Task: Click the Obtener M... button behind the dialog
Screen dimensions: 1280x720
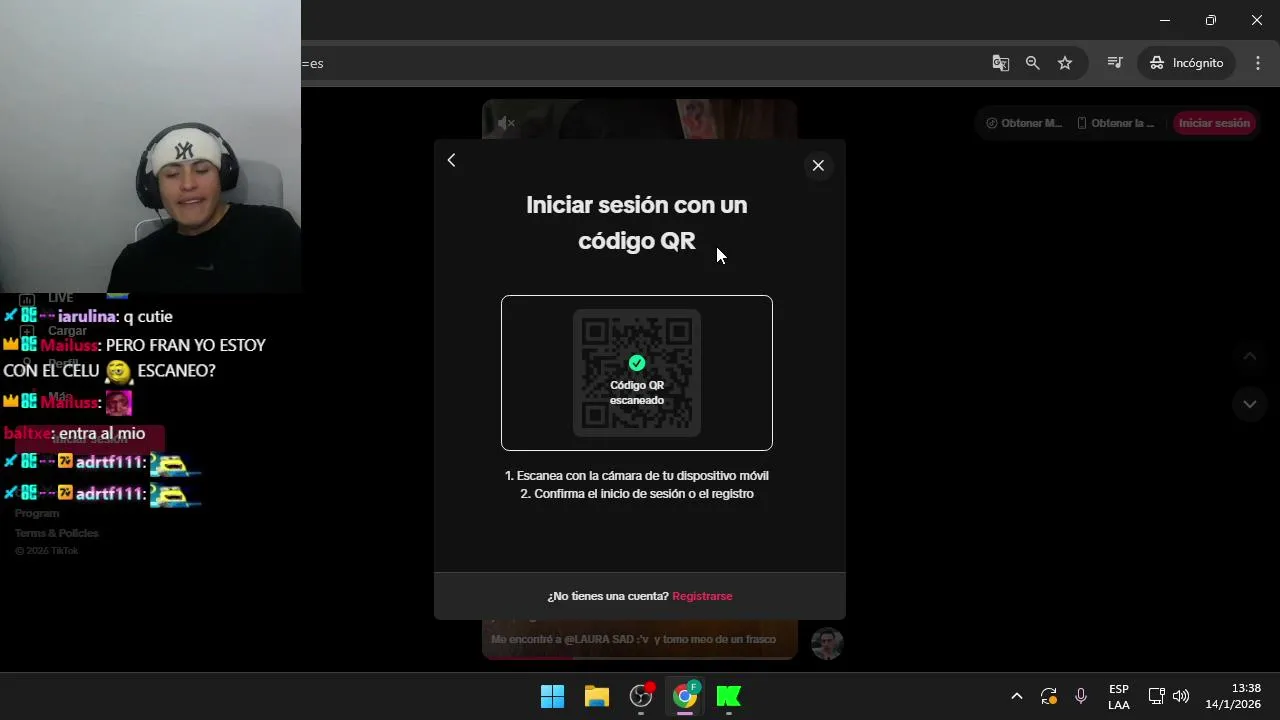Action: (1024, 123)
